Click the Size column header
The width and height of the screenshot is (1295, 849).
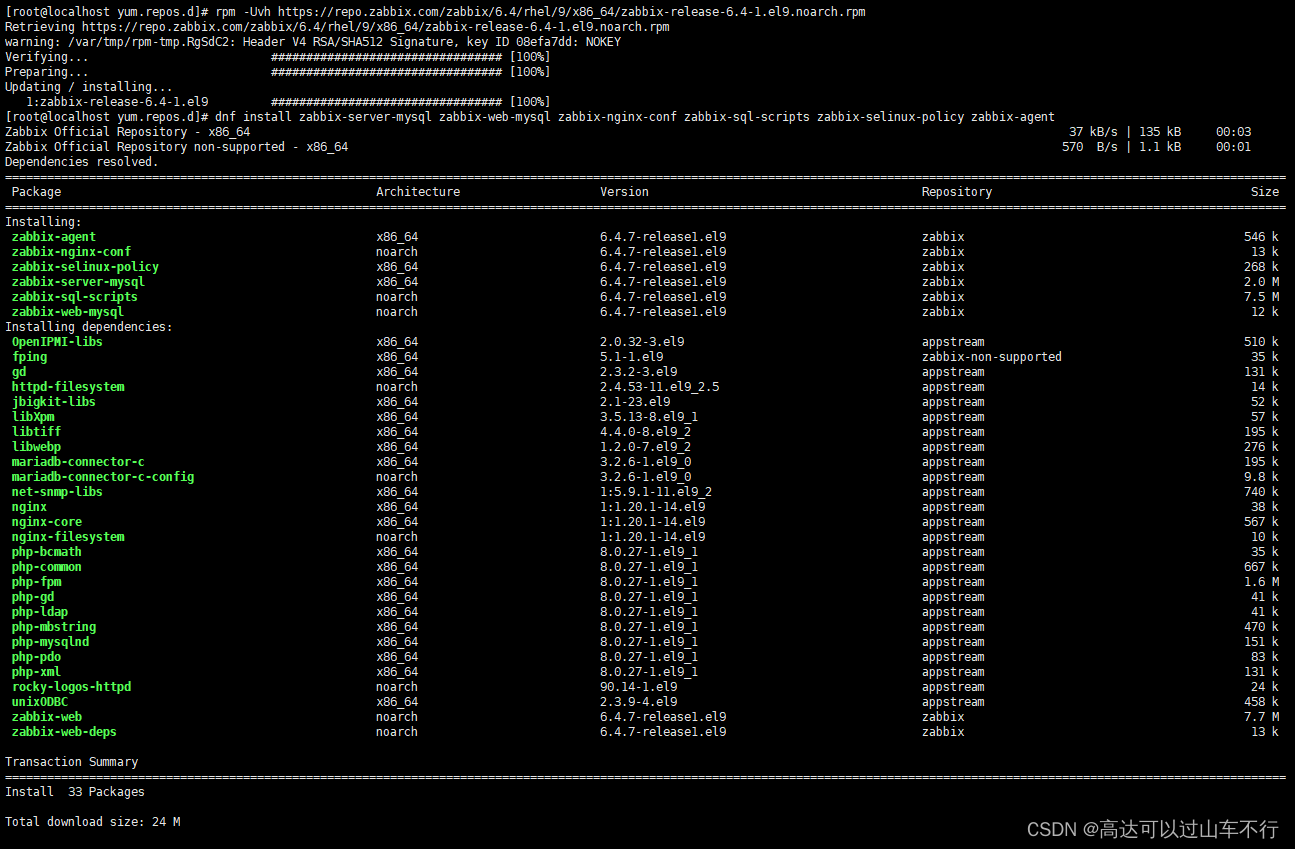pyautogui.click(x=1265, y=192)
